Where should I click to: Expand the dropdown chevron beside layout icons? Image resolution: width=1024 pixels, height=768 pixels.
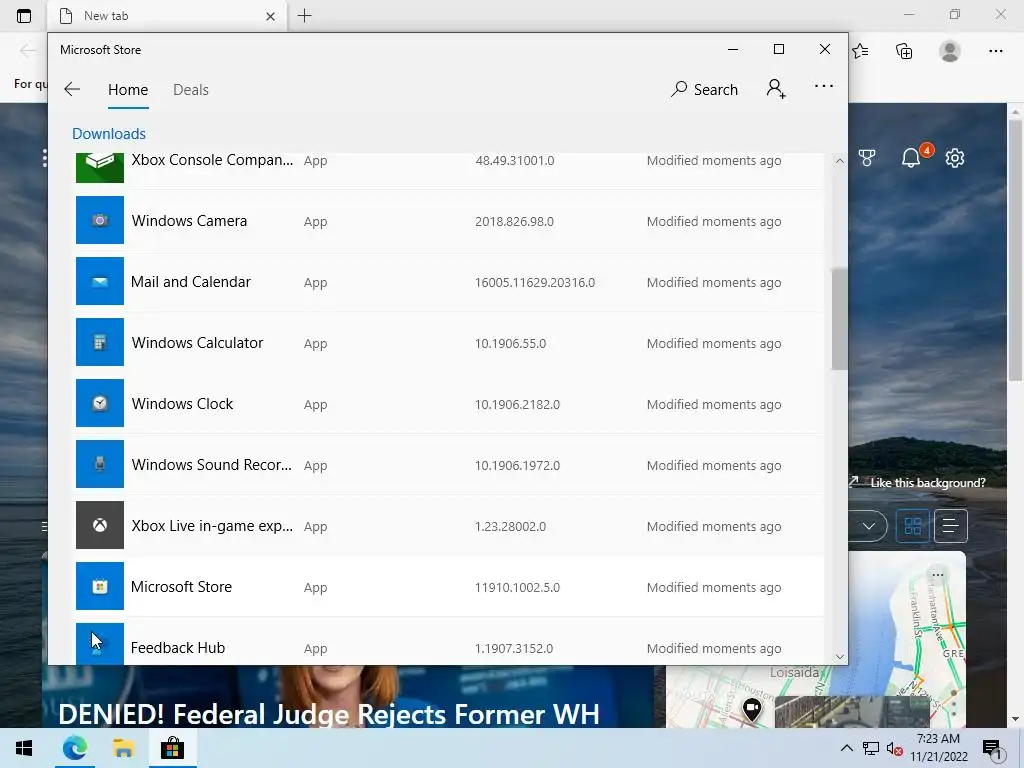[869, 526]
